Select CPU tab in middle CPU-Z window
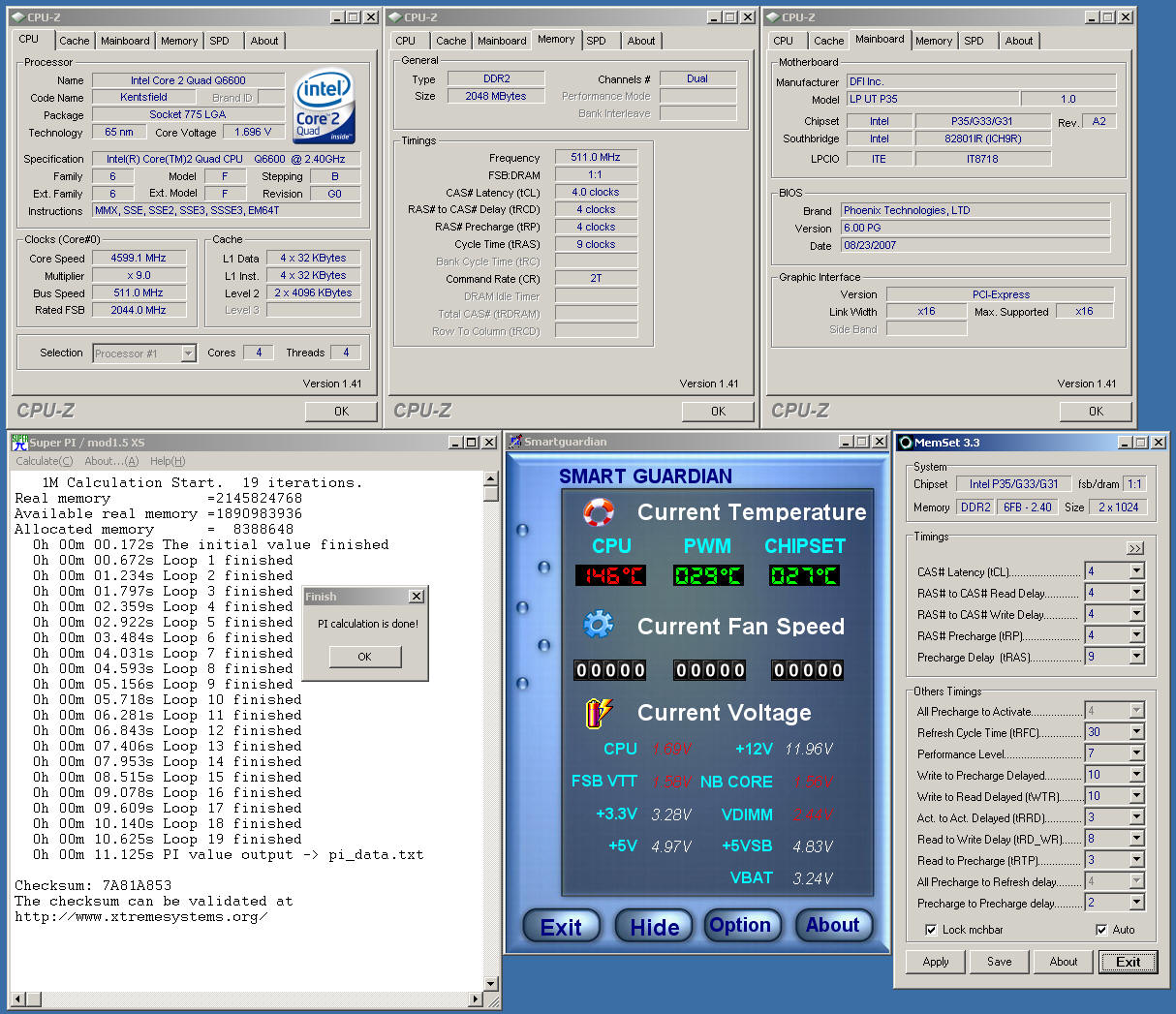The width and height of the screenshot is (1176, 1014). tap(405, 41)
